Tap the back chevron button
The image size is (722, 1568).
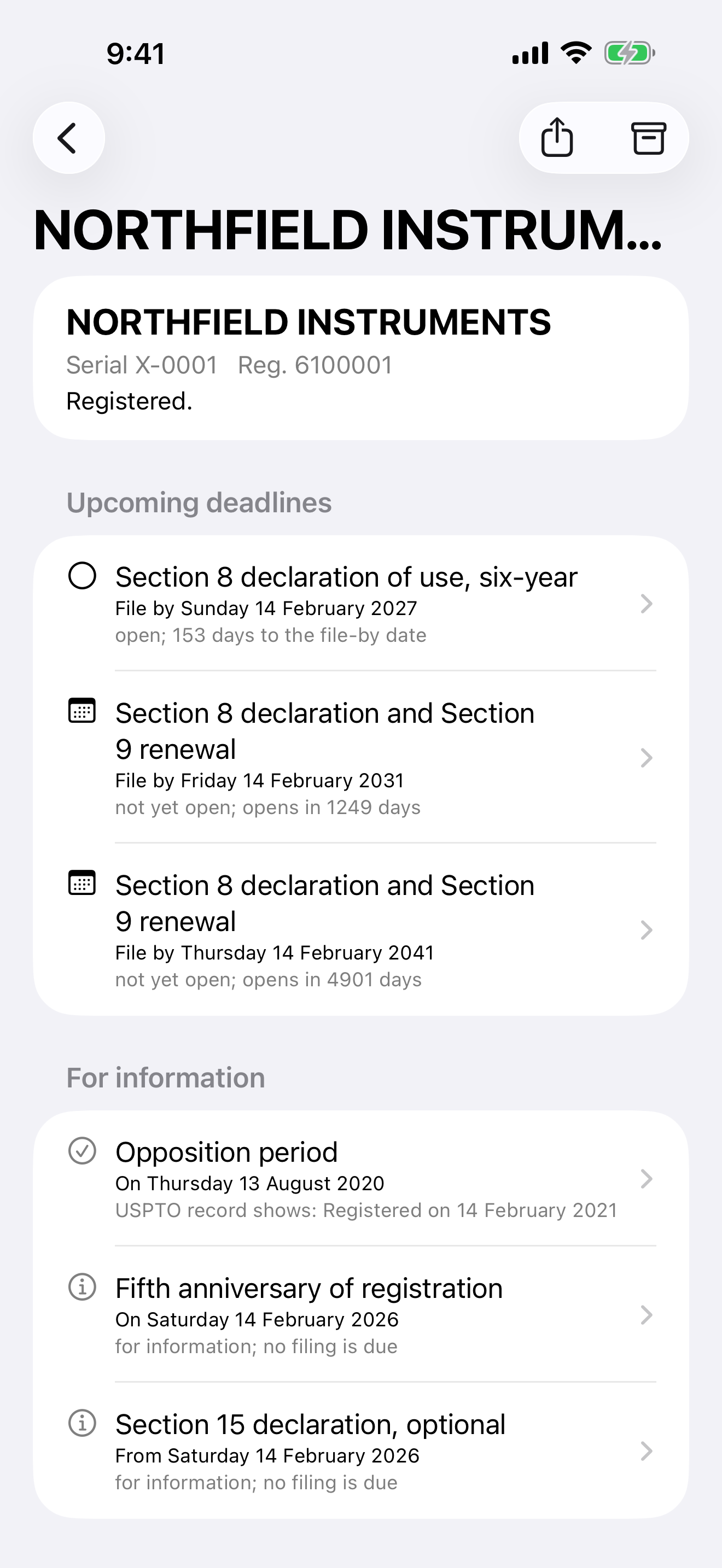(x=69, y=138)
